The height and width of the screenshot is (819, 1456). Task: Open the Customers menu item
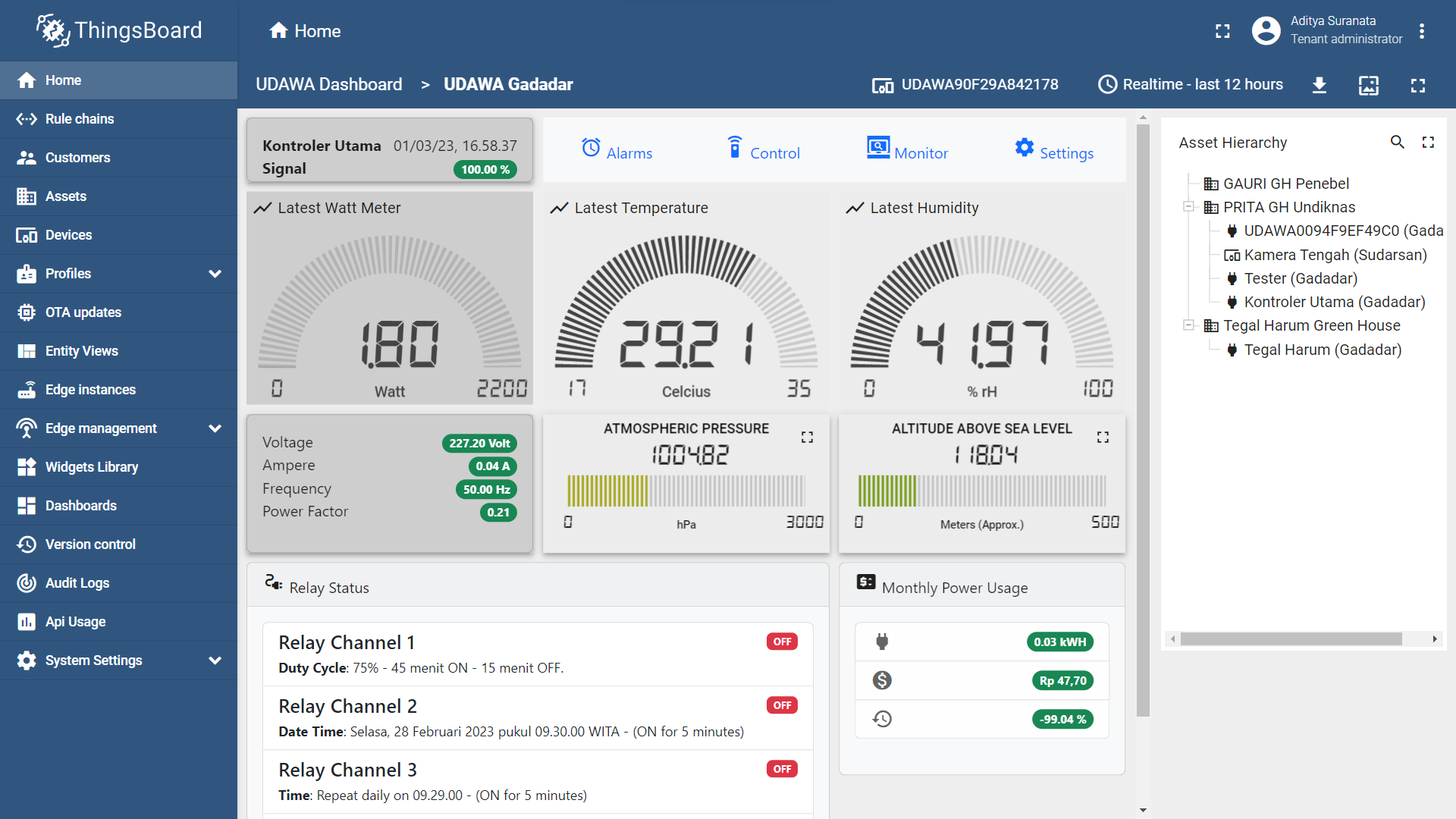pyautogui.click(x=118, y=158)
